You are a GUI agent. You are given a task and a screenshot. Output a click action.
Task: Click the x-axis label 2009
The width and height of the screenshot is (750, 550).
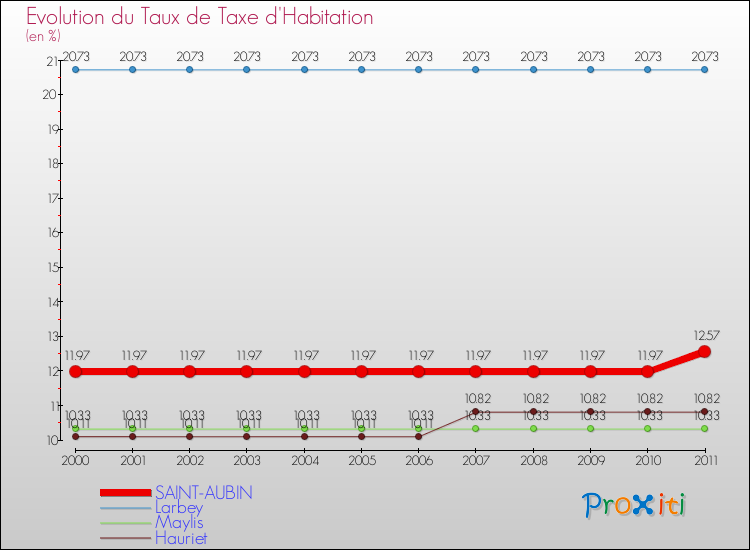pyautogui.click(x=591, y=460)
